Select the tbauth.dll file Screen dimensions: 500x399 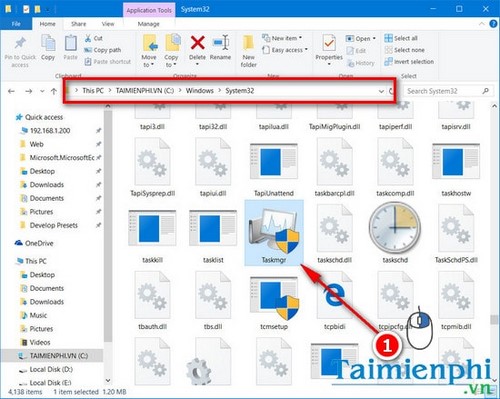coord(152,301)
